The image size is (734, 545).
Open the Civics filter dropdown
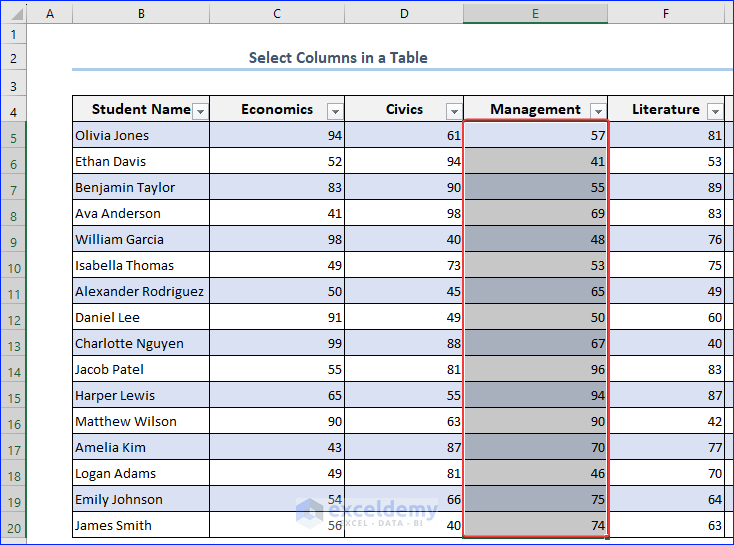(454, 111)
